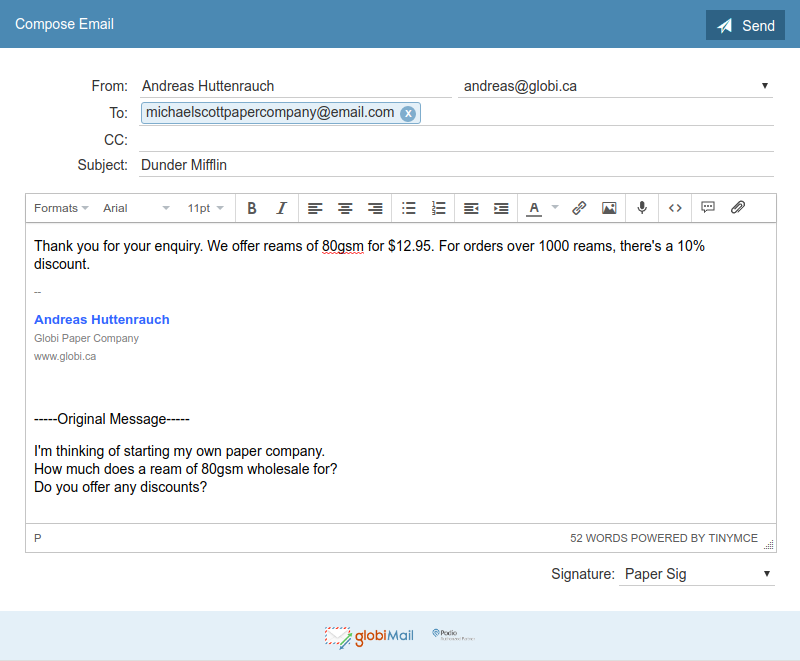
Task: Open text color picker arrow
Action: [x=555, y=208]
